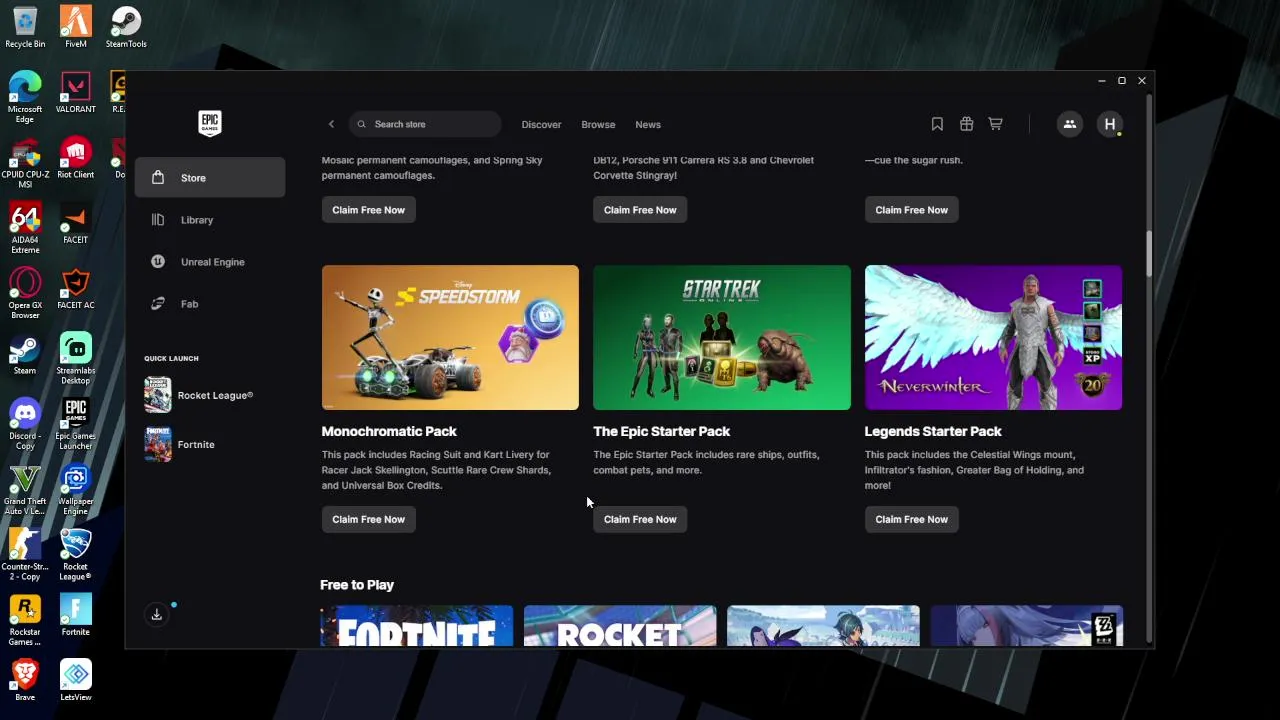Screen dimensions: 1280x720
Task: Open the downloads icon in the sidebar
Action: coord(157,614)
